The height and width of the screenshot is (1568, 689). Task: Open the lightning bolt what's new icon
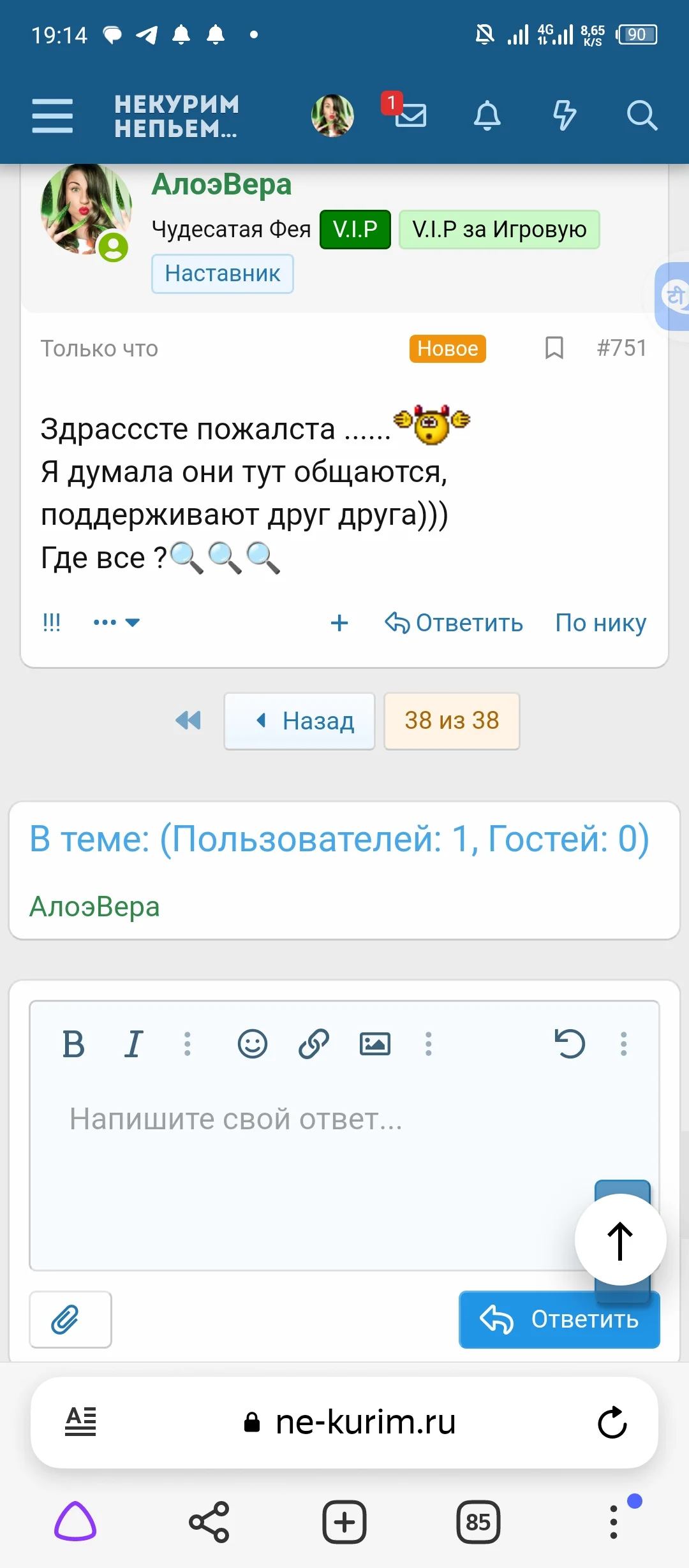pyautogui.click(x=564, y=115)
